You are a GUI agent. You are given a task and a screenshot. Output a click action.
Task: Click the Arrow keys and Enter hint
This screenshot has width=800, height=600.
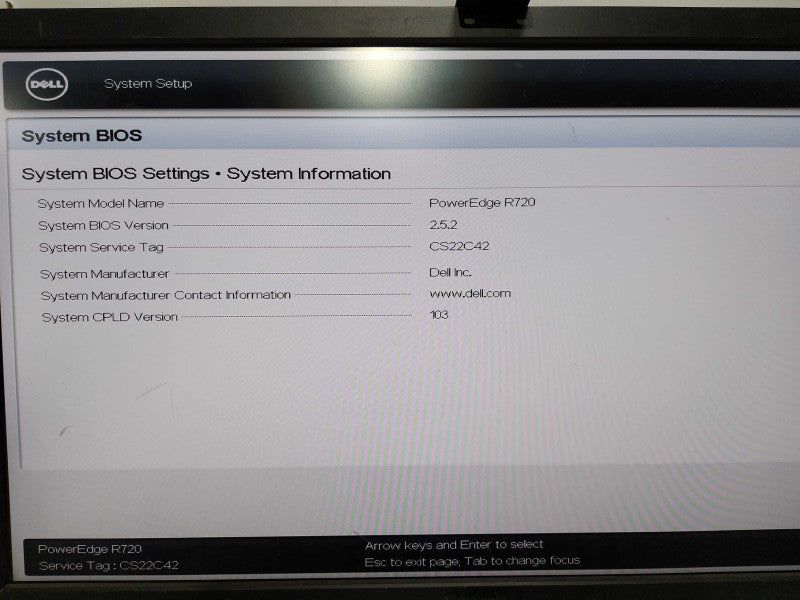click(x=454, y=545)
